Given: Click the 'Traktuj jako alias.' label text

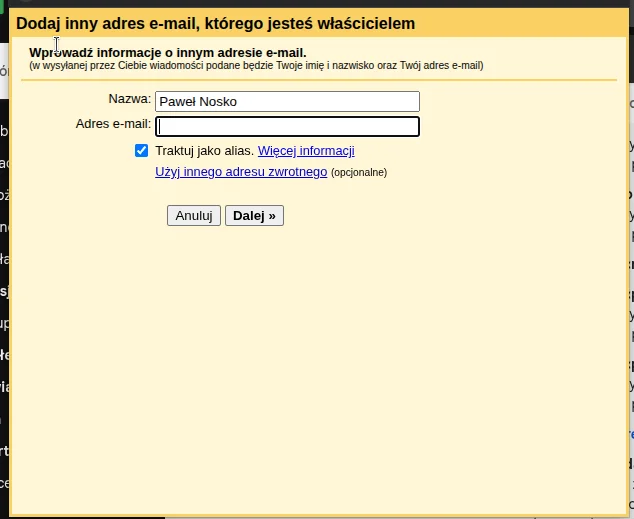Looking at the screenshot, I should click(205, 151).
